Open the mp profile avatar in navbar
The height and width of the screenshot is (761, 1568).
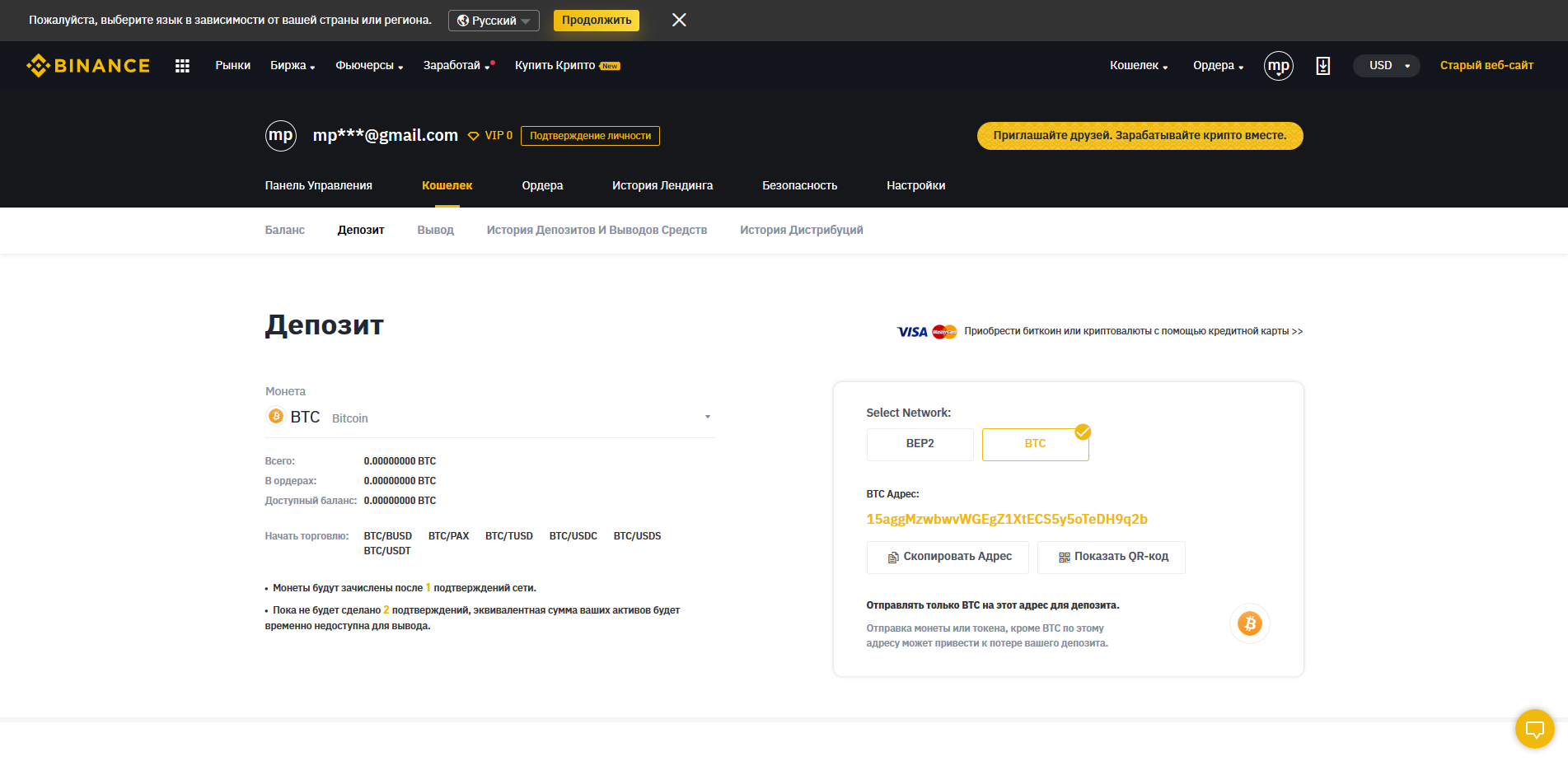(x=1278, y=66)
